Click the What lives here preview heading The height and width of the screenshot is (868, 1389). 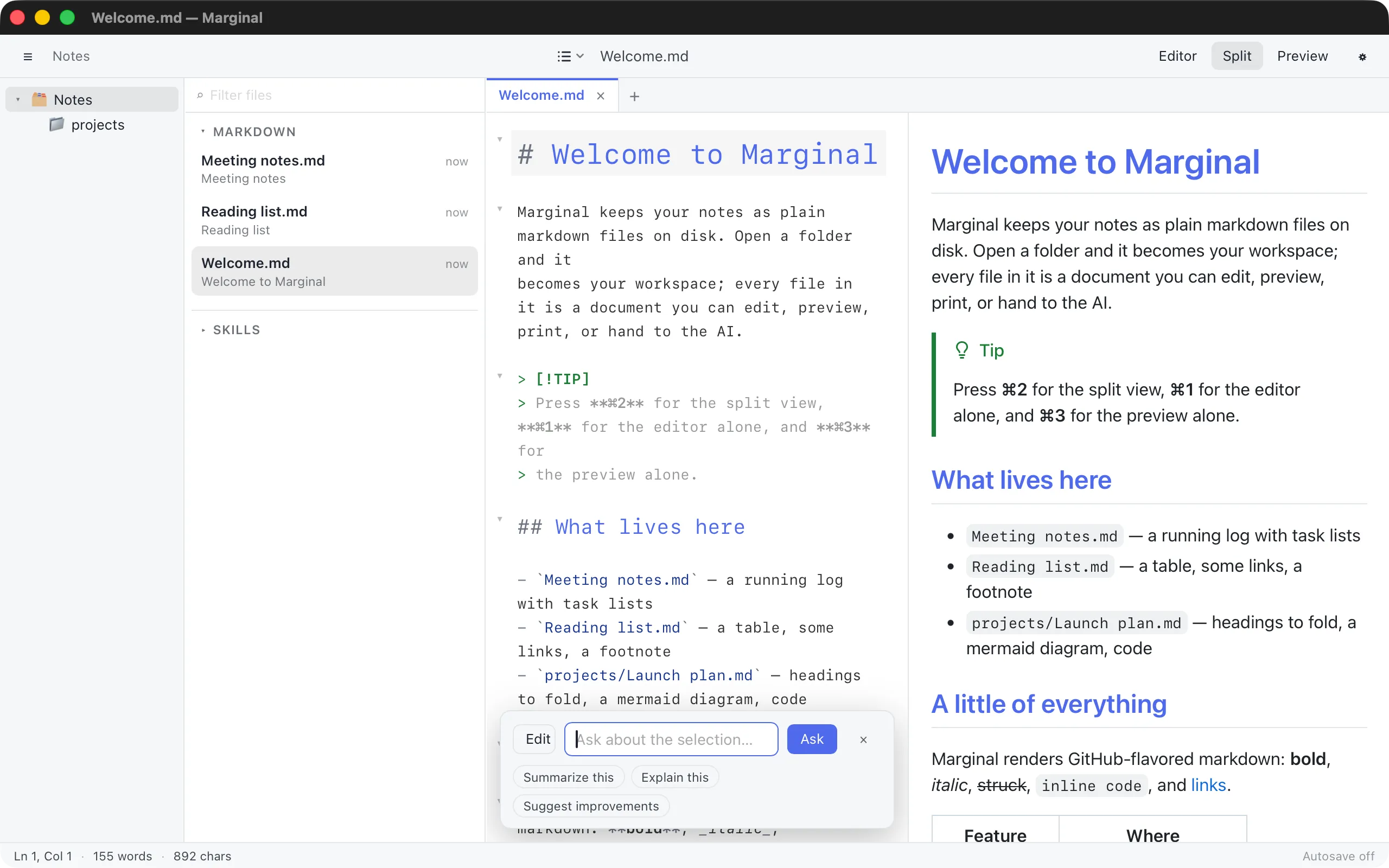tap(1022, 480)
